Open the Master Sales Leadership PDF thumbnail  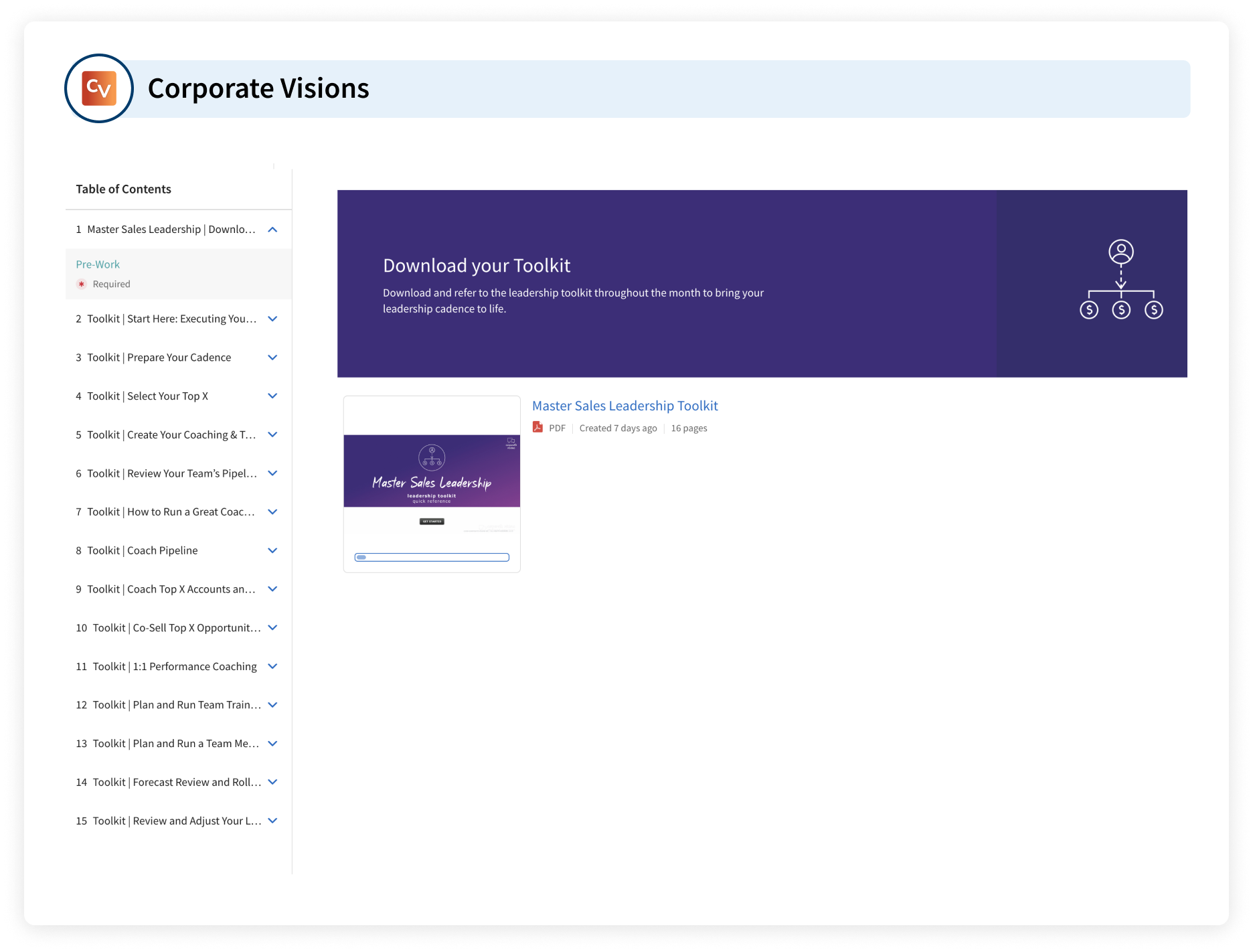click(x=432, y=472)
